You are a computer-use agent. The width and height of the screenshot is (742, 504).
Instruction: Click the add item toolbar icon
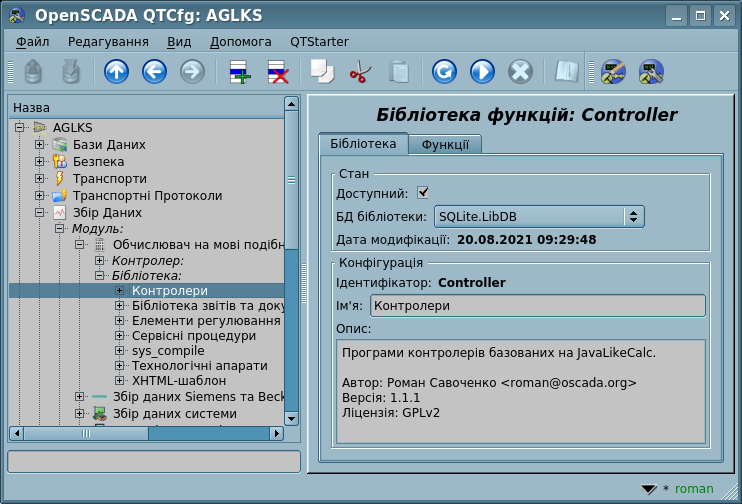tap(240, 72)
